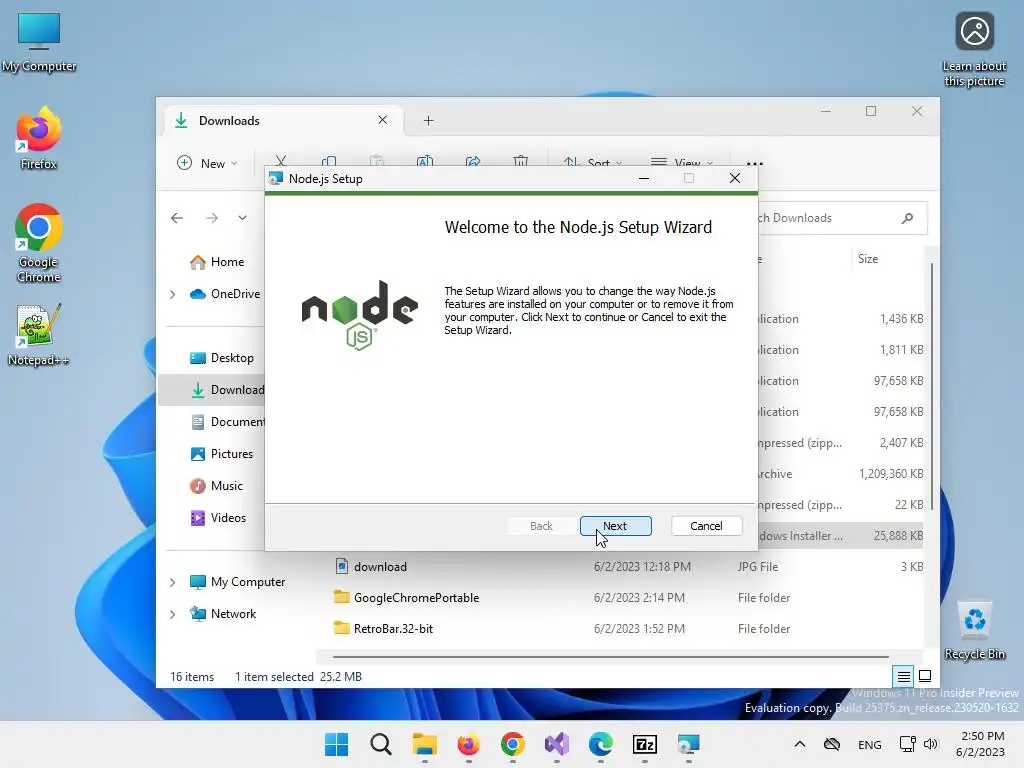This screenshot has width=1024, height=768.
Task: Launch Firefox from desktop shortcut
Action: (x=39, y=139)
